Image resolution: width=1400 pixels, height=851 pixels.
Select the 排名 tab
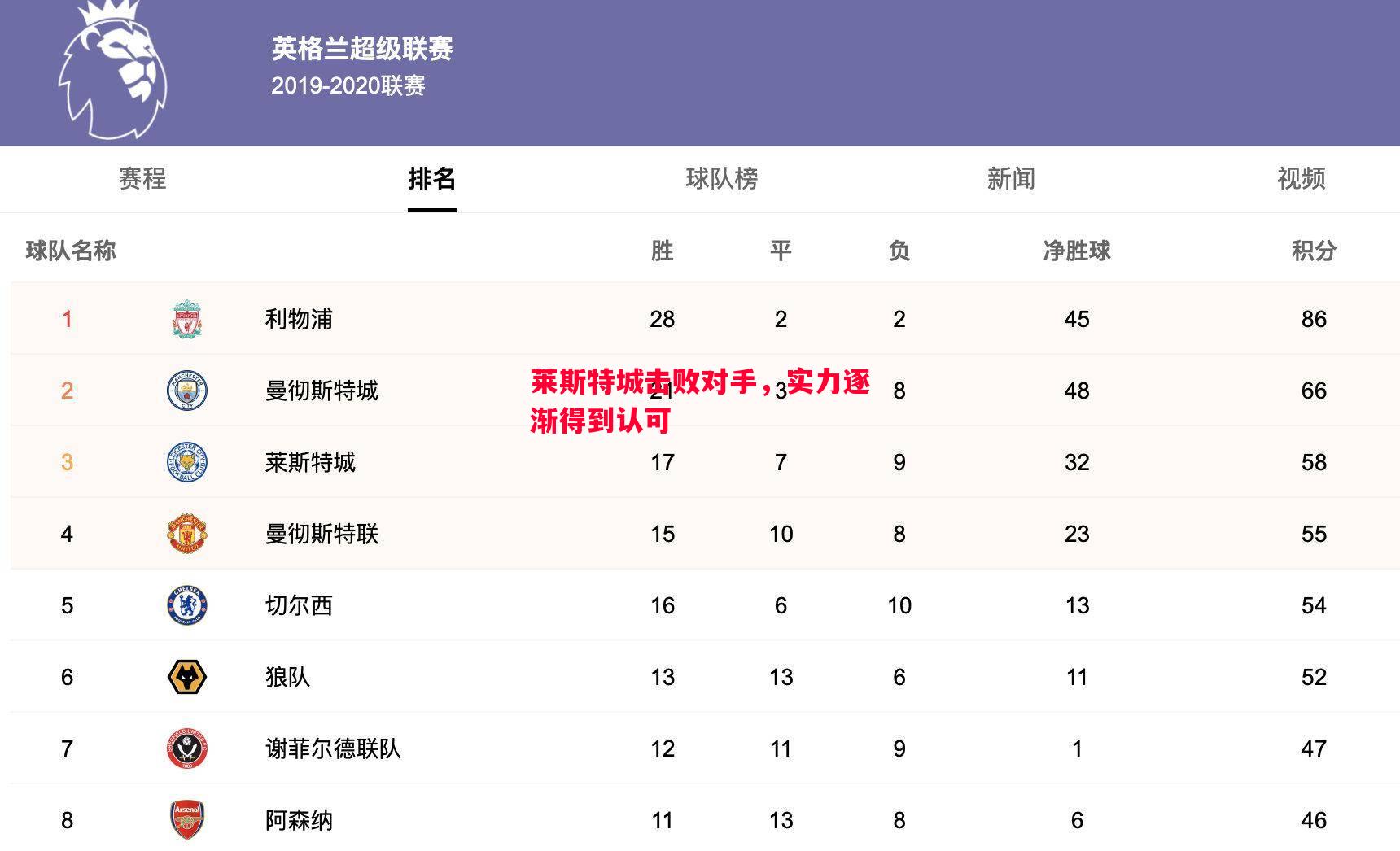[431, 178]
